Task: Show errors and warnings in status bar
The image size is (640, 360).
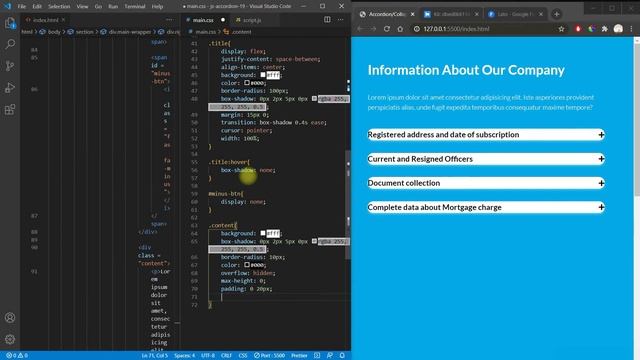Action: coord(17,356)
